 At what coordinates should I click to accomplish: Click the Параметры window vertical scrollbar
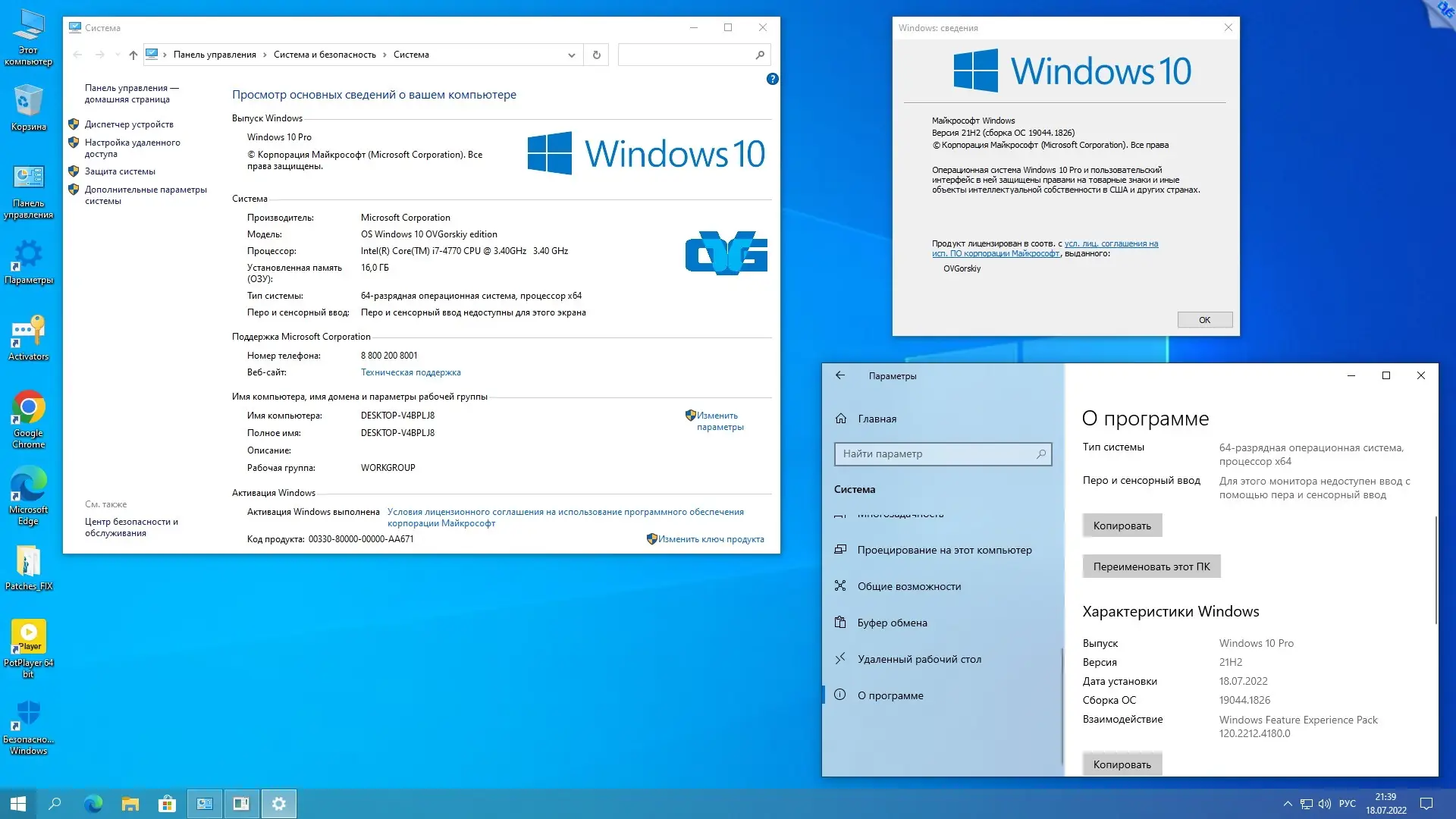pos(1436,569)
